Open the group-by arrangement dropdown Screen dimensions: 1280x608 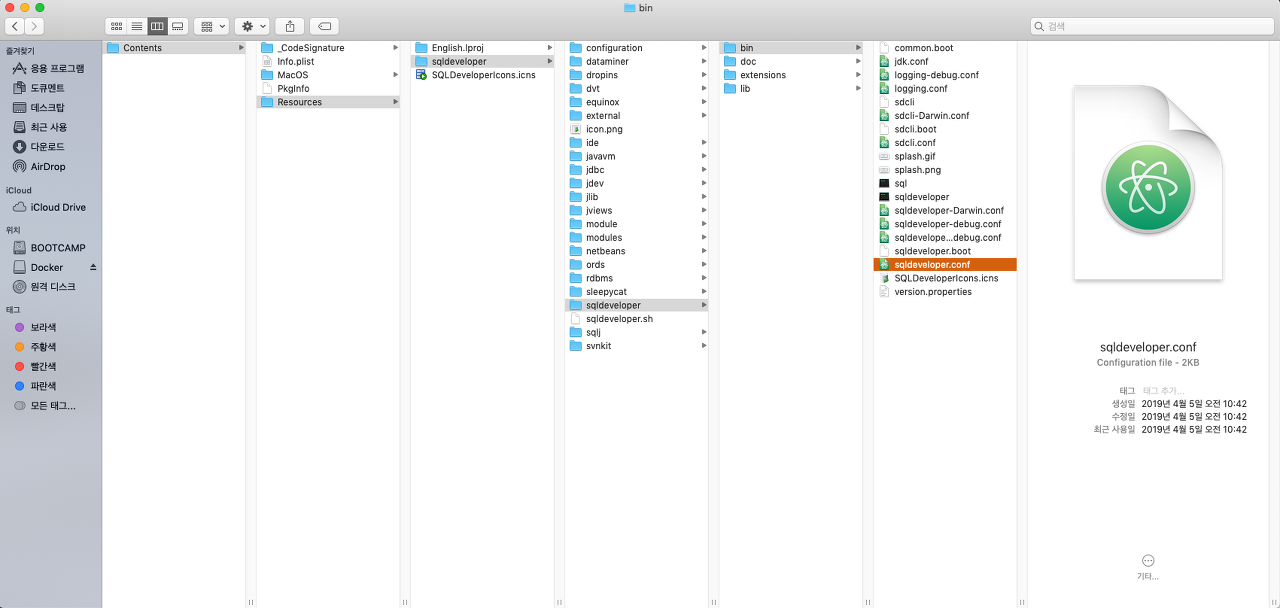[x=211, y=26]
